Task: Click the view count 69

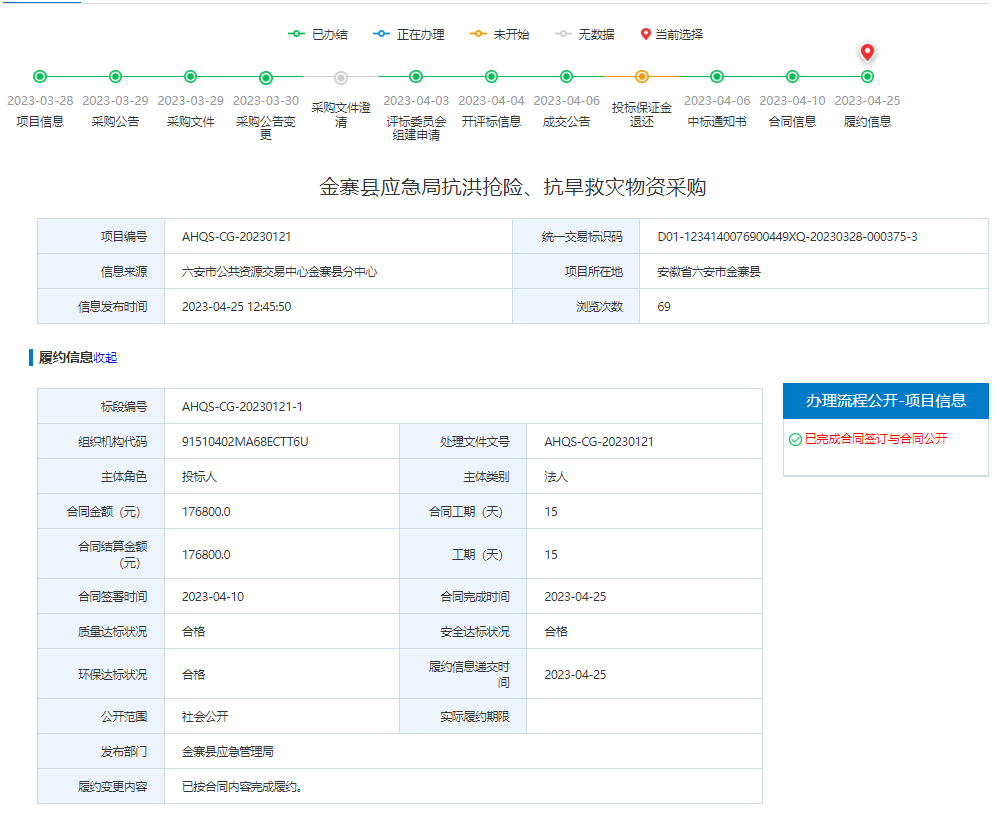Action: 664,307
